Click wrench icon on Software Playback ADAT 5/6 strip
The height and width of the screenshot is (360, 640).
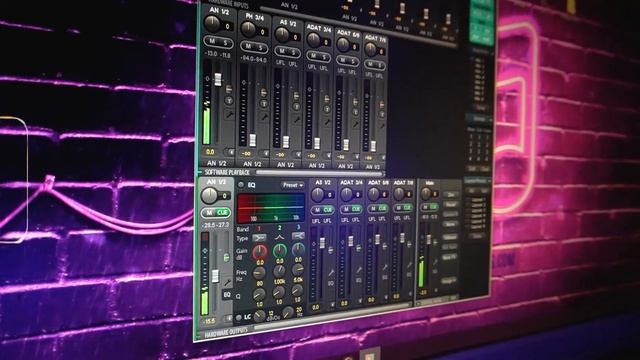384,268
